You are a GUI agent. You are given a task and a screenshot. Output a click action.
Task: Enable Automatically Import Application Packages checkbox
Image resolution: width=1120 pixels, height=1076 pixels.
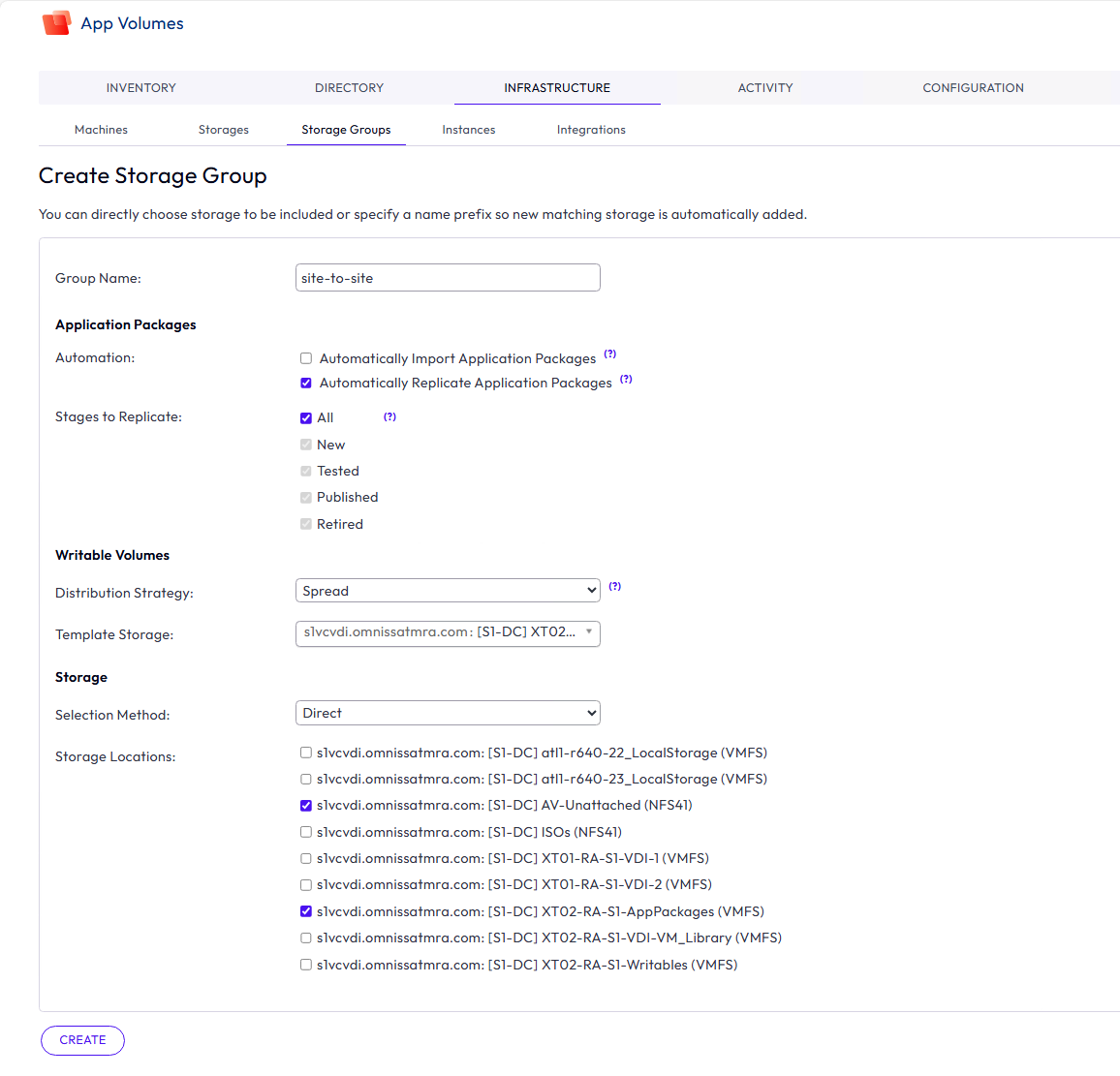click(306, 358)
